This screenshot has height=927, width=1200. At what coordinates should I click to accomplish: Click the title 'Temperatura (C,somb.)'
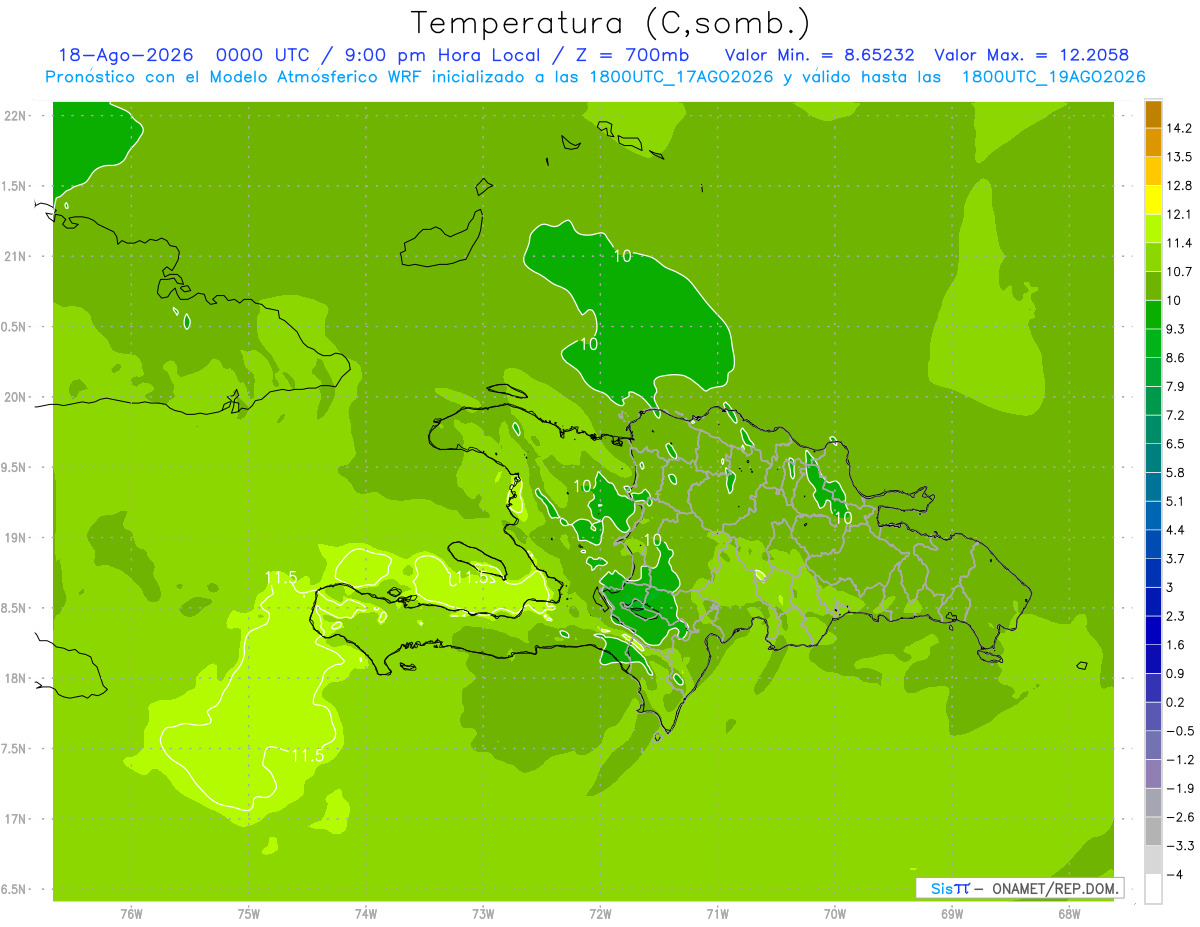[x=611, y=23]
